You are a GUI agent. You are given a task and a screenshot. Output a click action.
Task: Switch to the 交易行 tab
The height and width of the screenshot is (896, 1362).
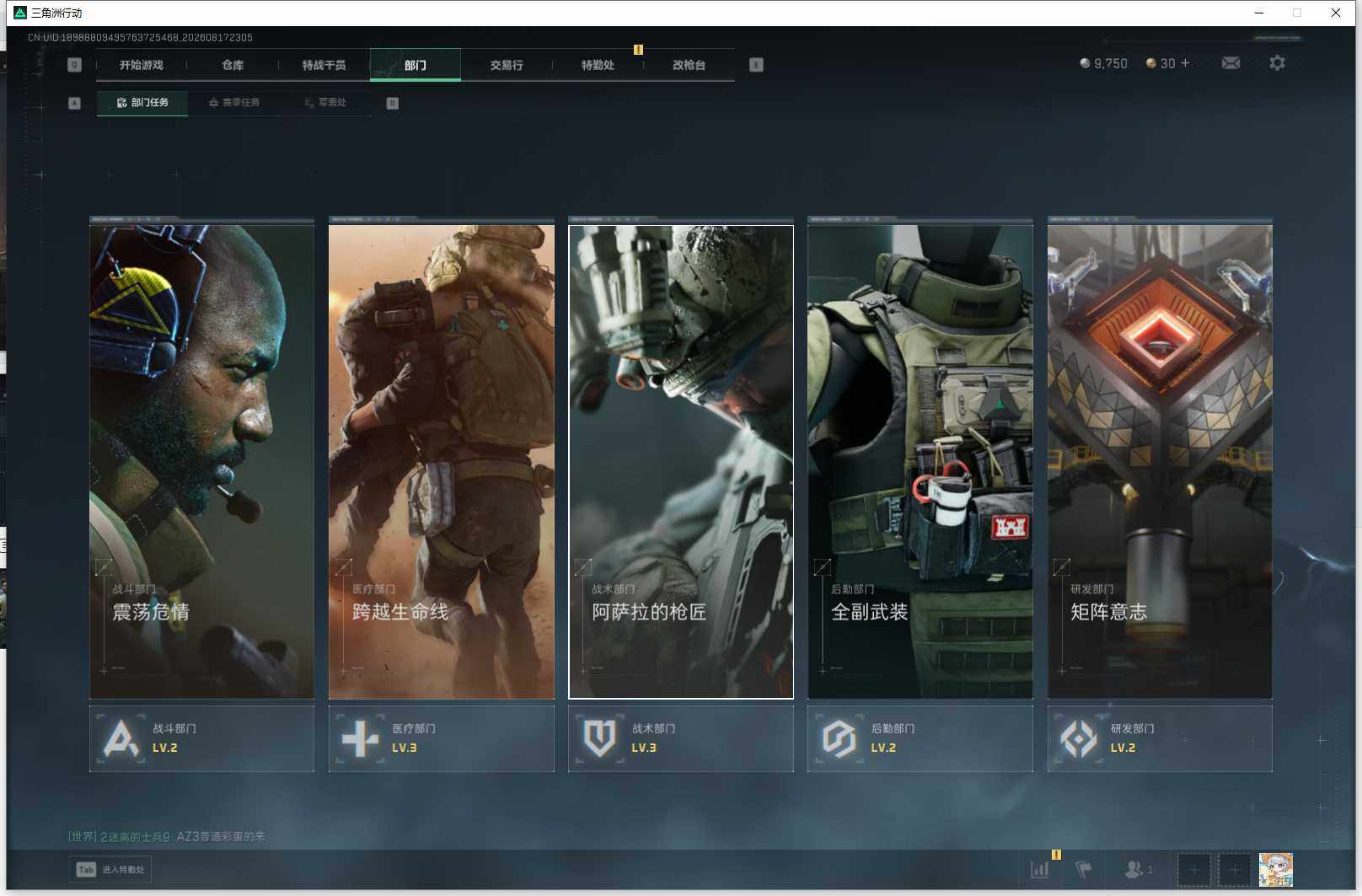pyautogui.click(x=507, y=65)
